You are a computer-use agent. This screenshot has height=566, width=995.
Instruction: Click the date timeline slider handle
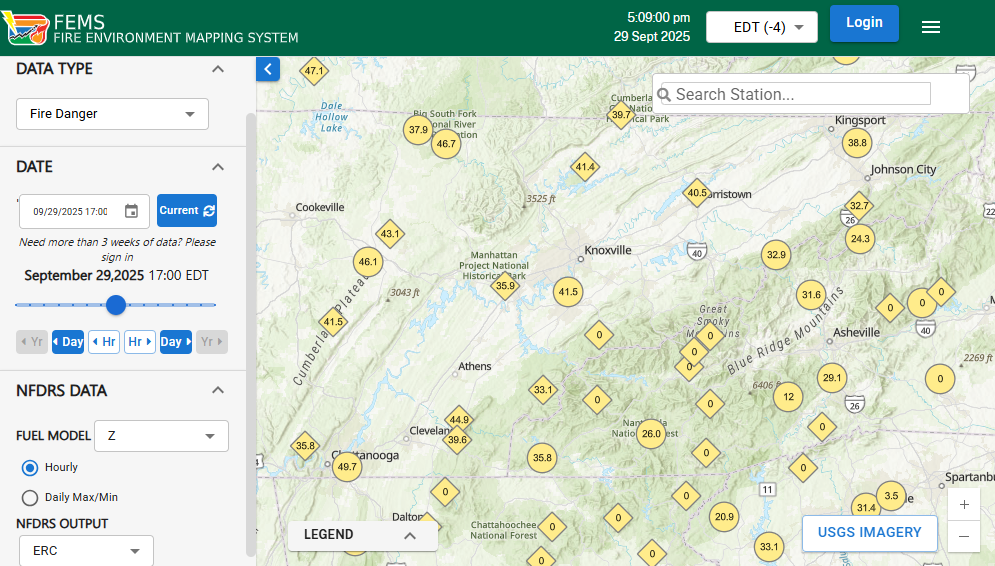(116, 305)
